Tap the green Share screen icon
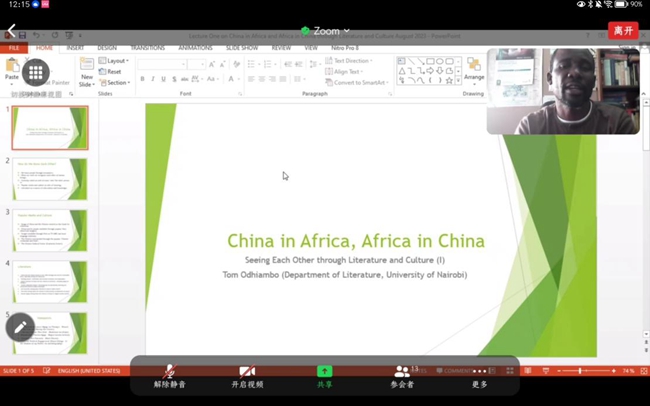This screenshot has width=650, height=406. [324, 374]
